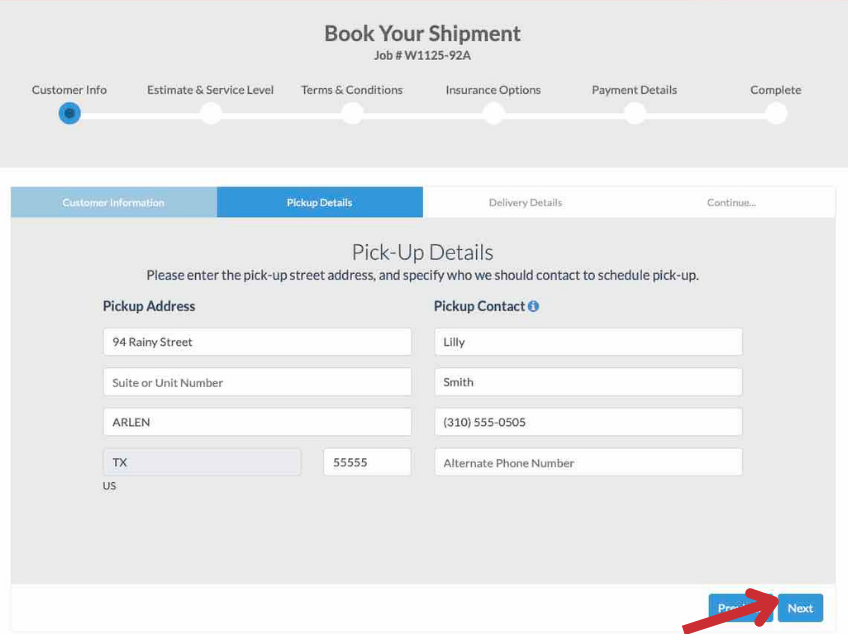Click the Estimate & Service Level step circle

210,113
